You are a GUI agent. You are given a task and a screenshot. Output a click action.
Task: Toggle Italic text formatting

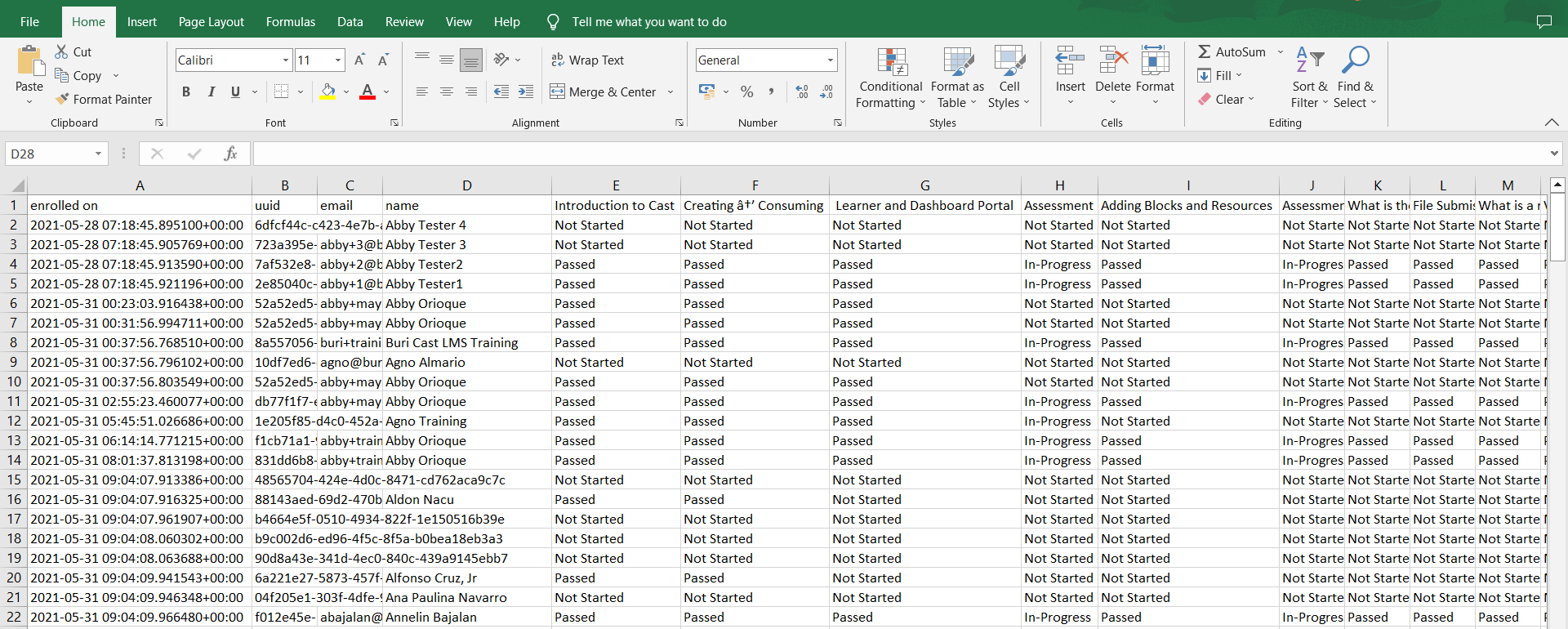(x=212, y=91)
